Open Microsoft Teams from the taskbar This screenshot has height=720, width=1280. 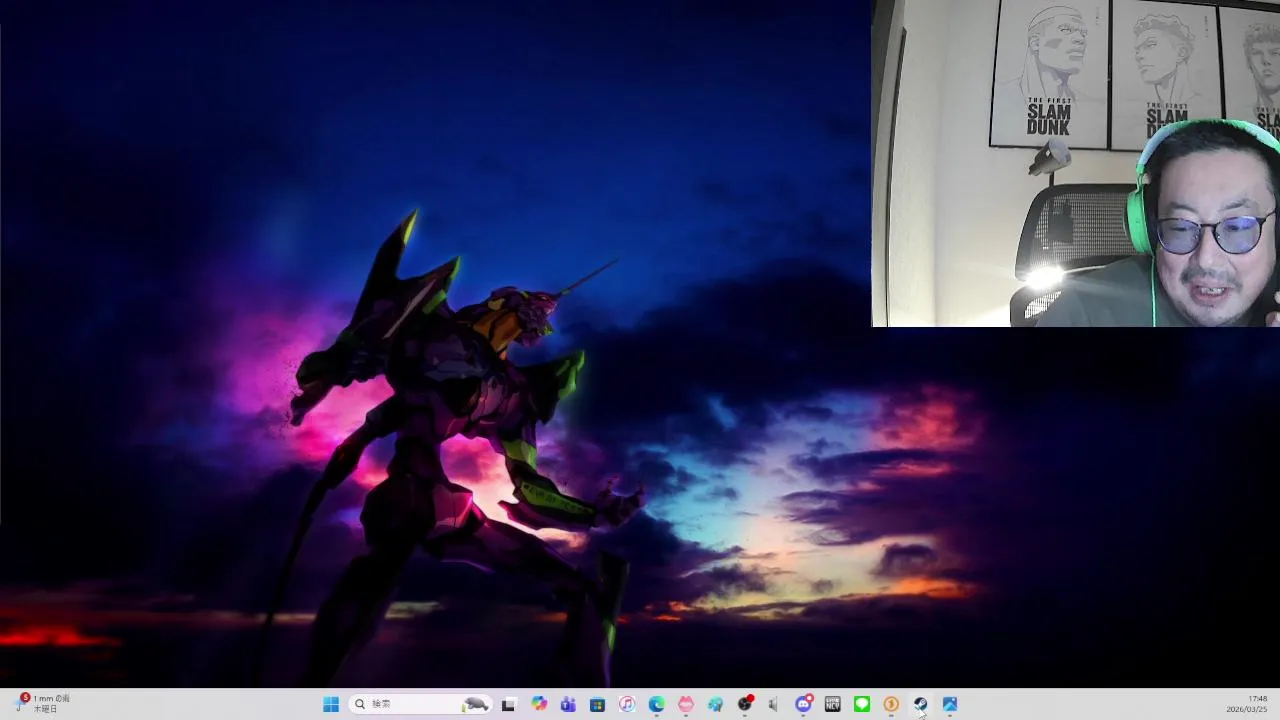click(568, 704)
